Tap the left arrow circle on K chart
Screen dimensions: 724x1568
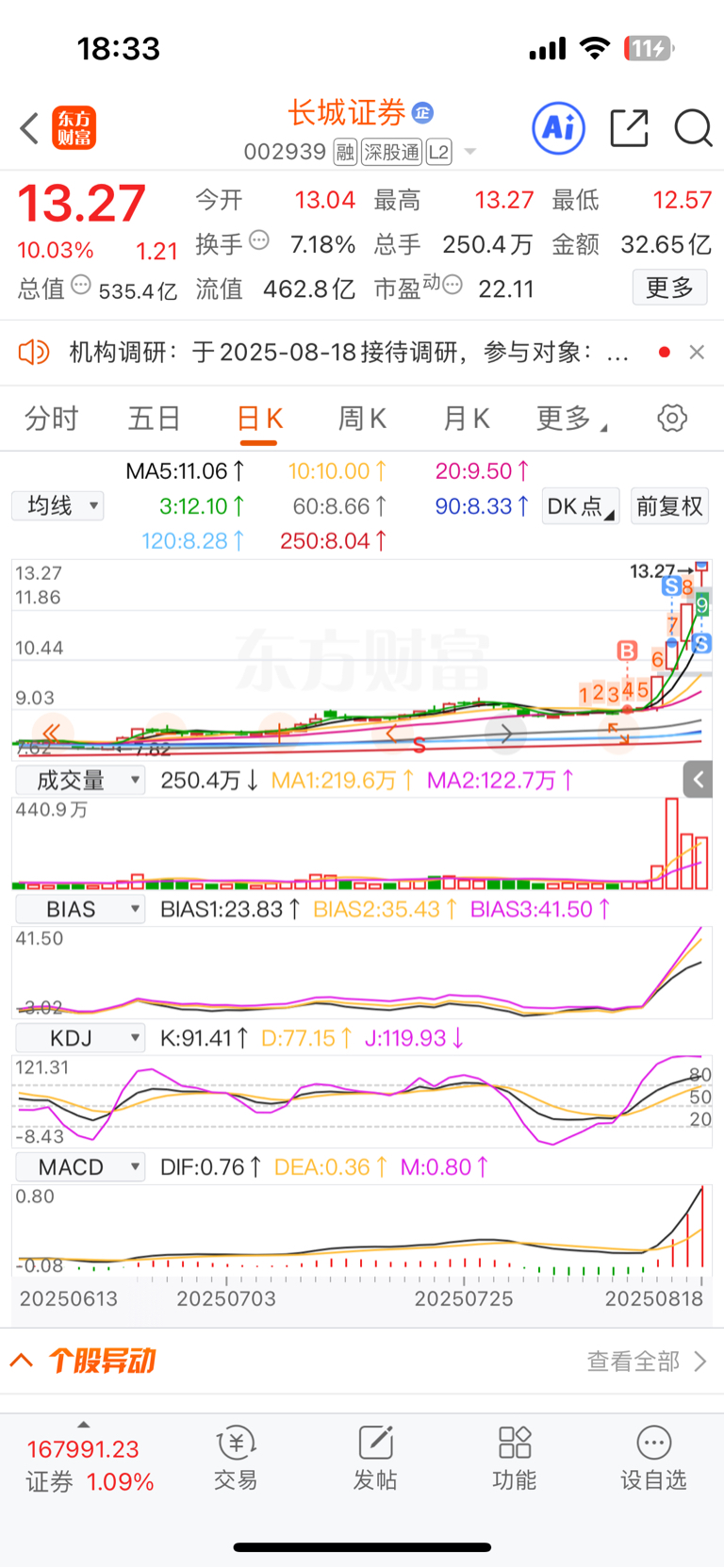pyautogui.click(x=391, y=734)
